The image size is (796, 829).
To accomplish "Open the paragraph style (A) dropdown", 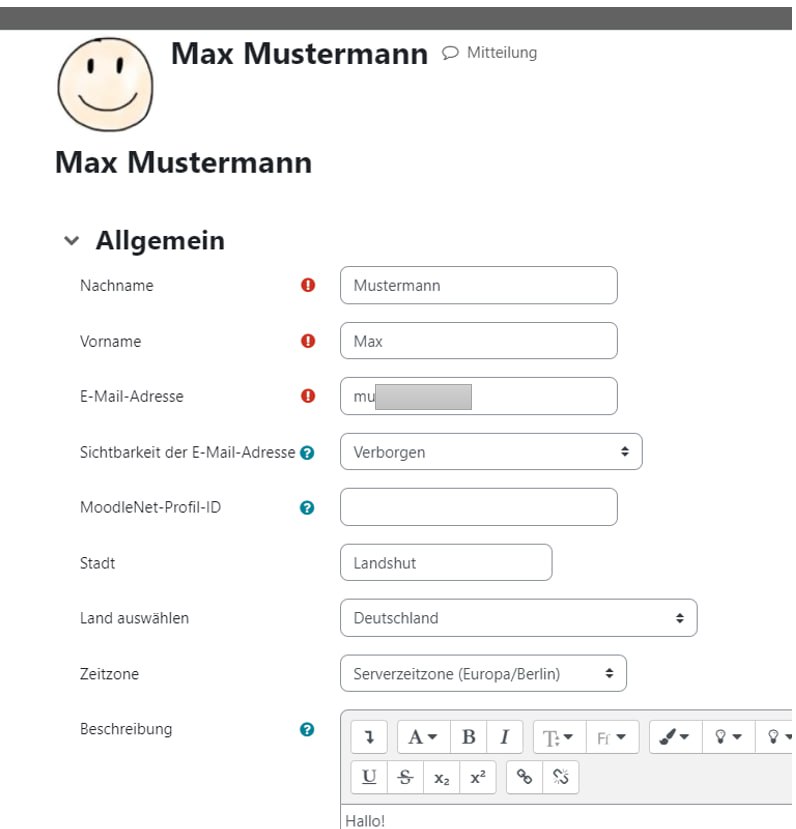I will pos(424,737).
